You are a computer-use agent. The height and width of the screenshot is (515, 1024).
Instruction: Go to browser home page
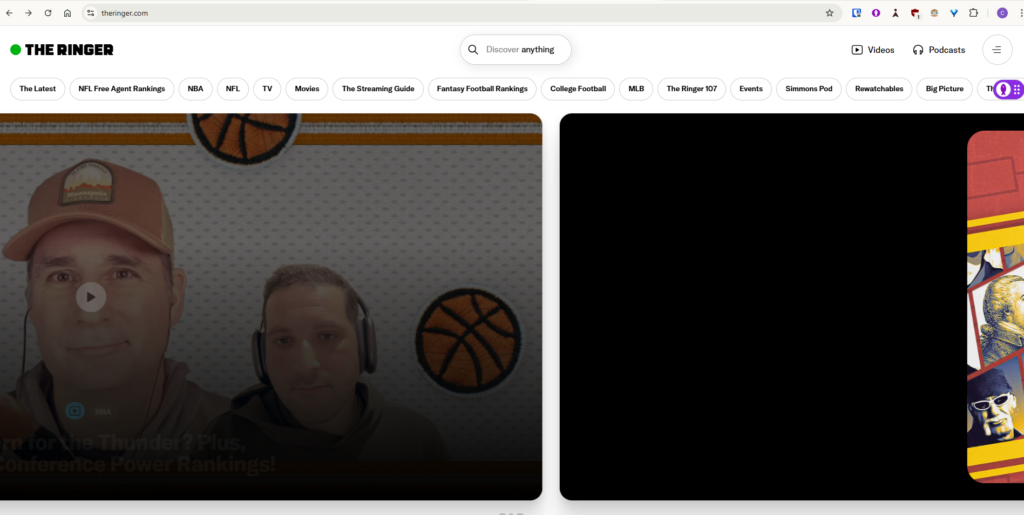coord(67,13)
